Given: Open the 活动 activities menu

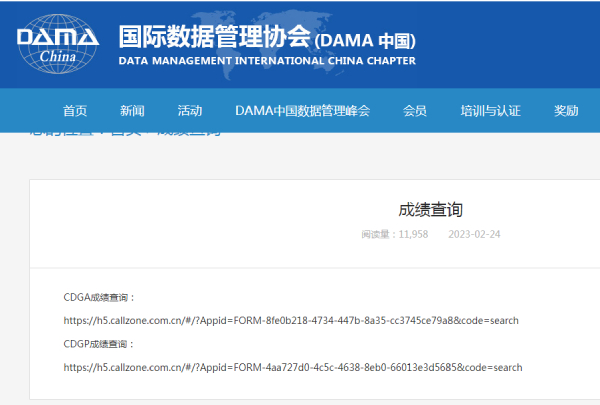Looking at the screenshot, I should tap(189, 111).
